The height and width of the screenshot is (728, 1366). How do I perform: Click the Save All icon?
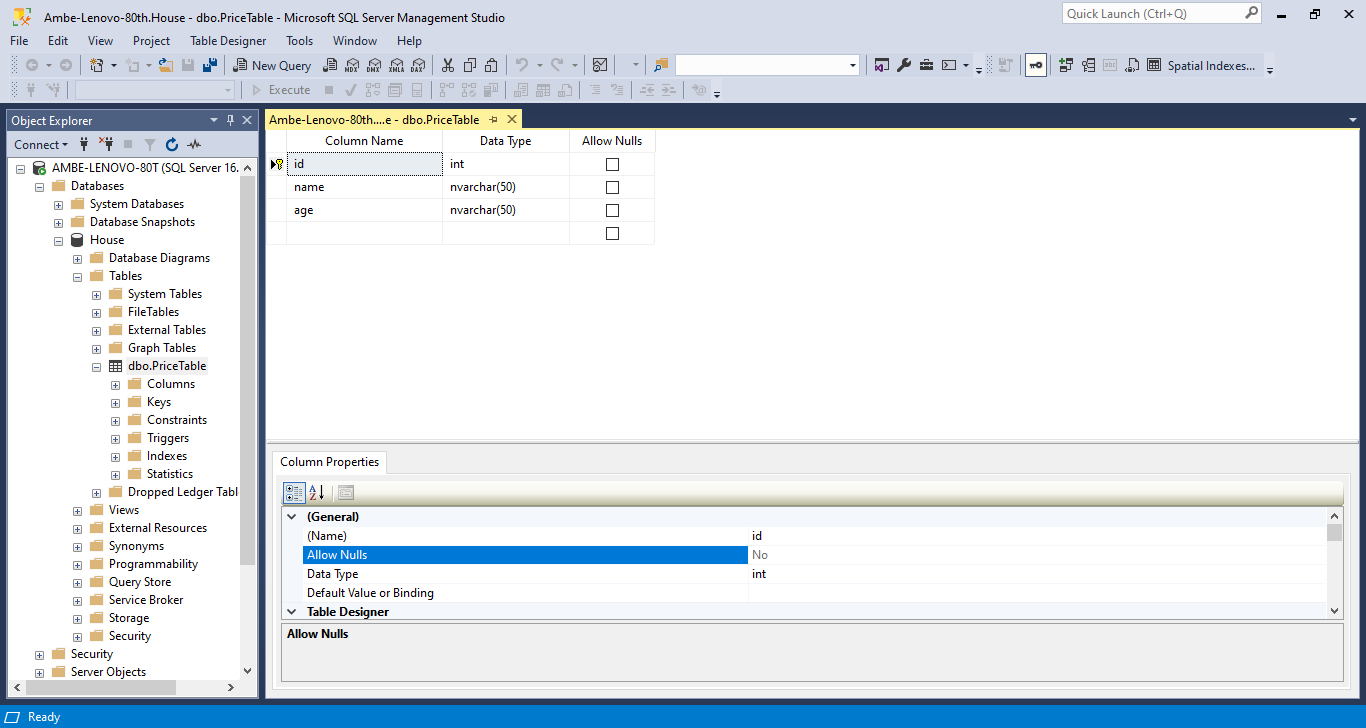(x=210, y=65)
